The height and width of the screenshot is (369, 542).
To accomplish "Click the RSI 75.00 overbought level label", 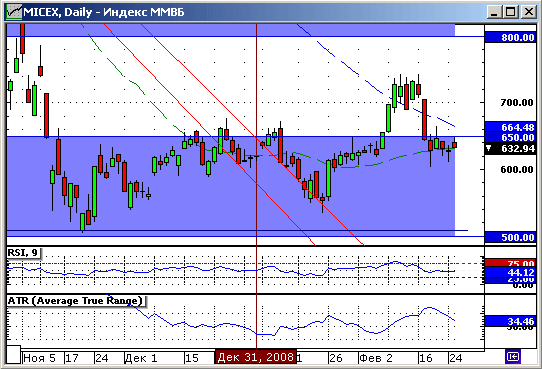I will click(510, 263).
